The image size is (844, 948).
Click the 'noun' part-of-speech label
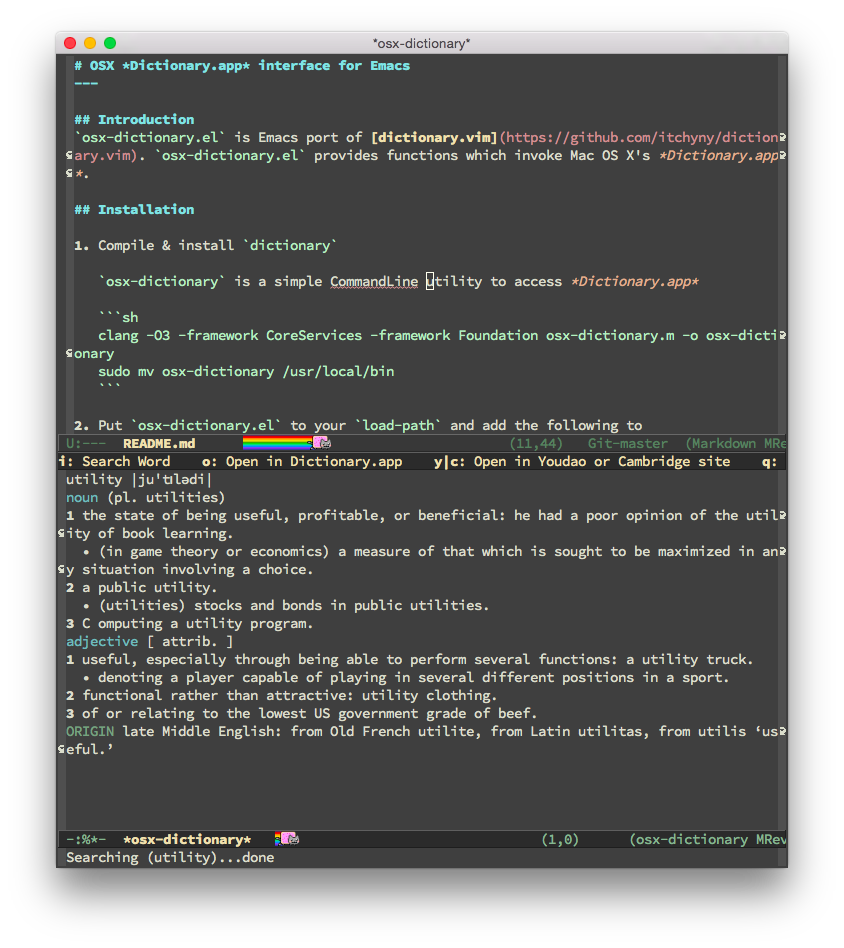pyautogui.click(x=82, y=498)
